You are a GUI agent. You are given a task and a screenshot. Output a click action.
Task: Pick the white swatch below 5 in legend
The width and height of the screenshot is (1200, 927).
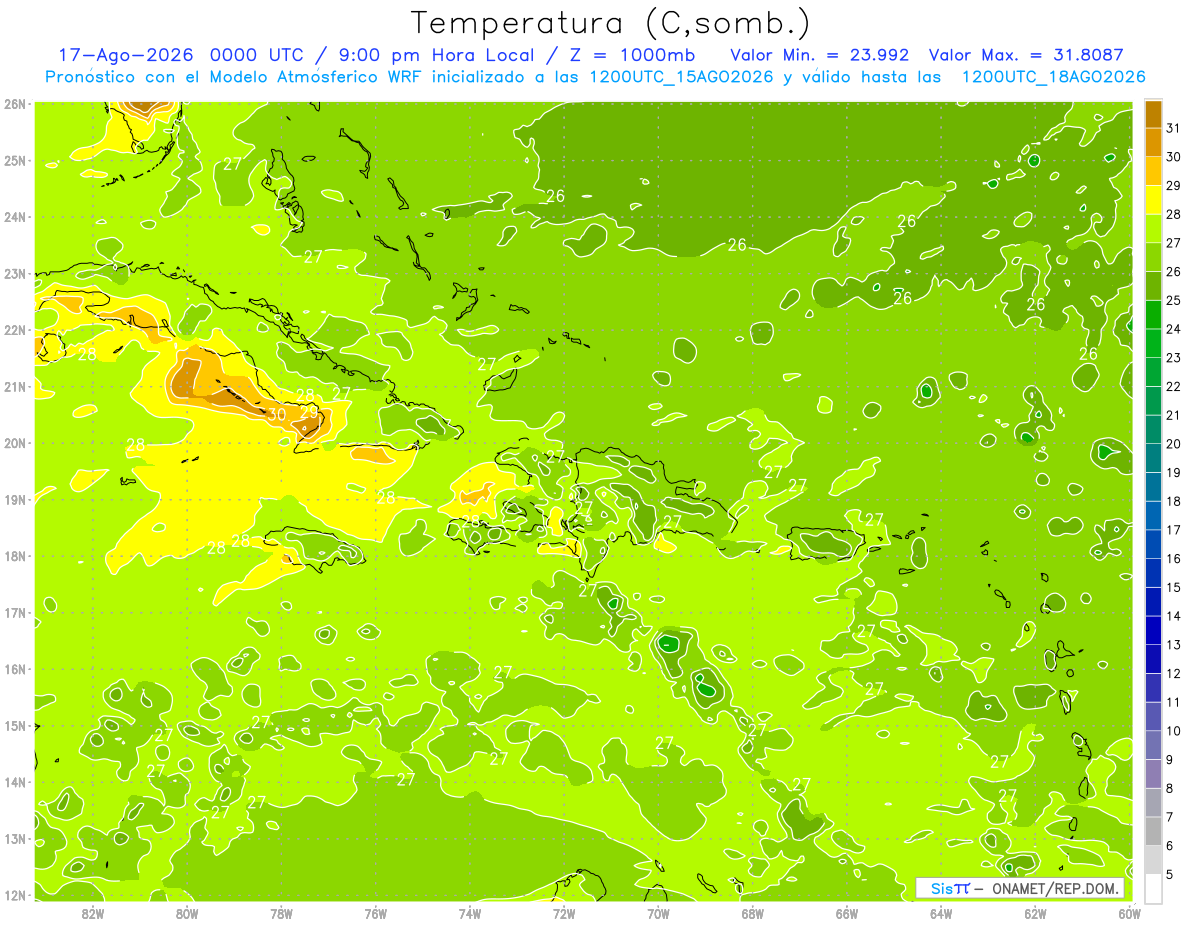(1153, 888)
